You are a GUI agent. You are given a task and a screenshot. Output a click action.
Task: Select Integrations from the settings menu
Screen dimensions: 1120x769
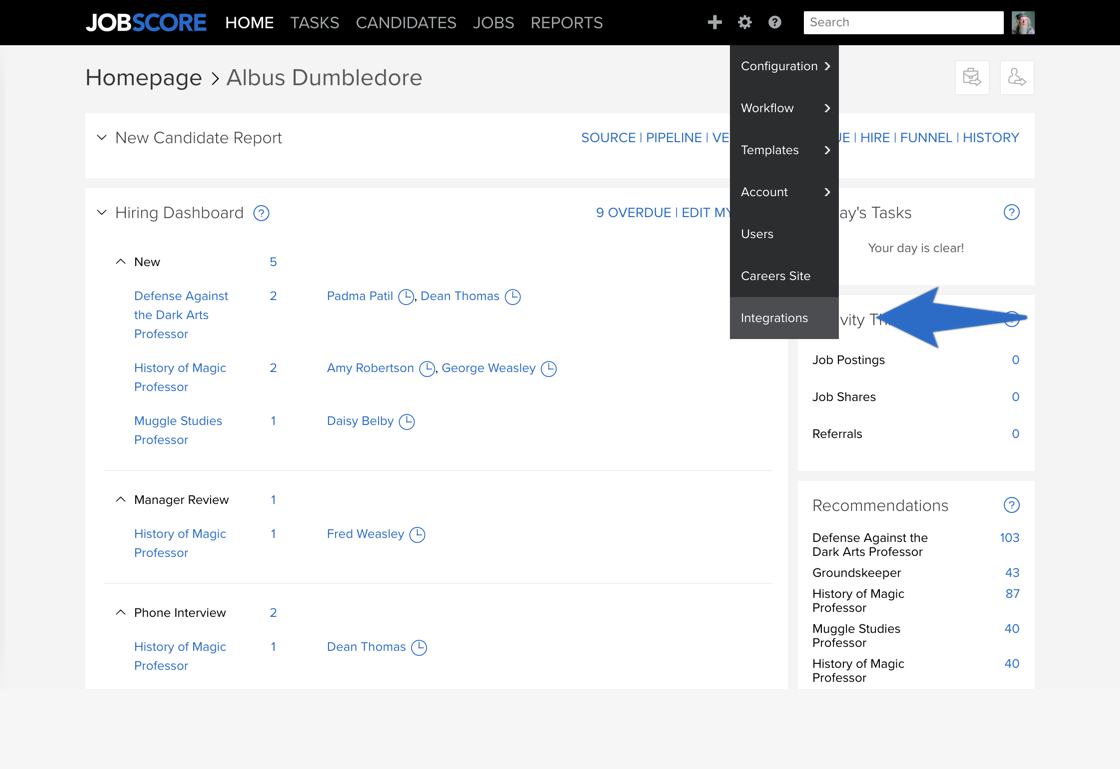tap(784, 318)
